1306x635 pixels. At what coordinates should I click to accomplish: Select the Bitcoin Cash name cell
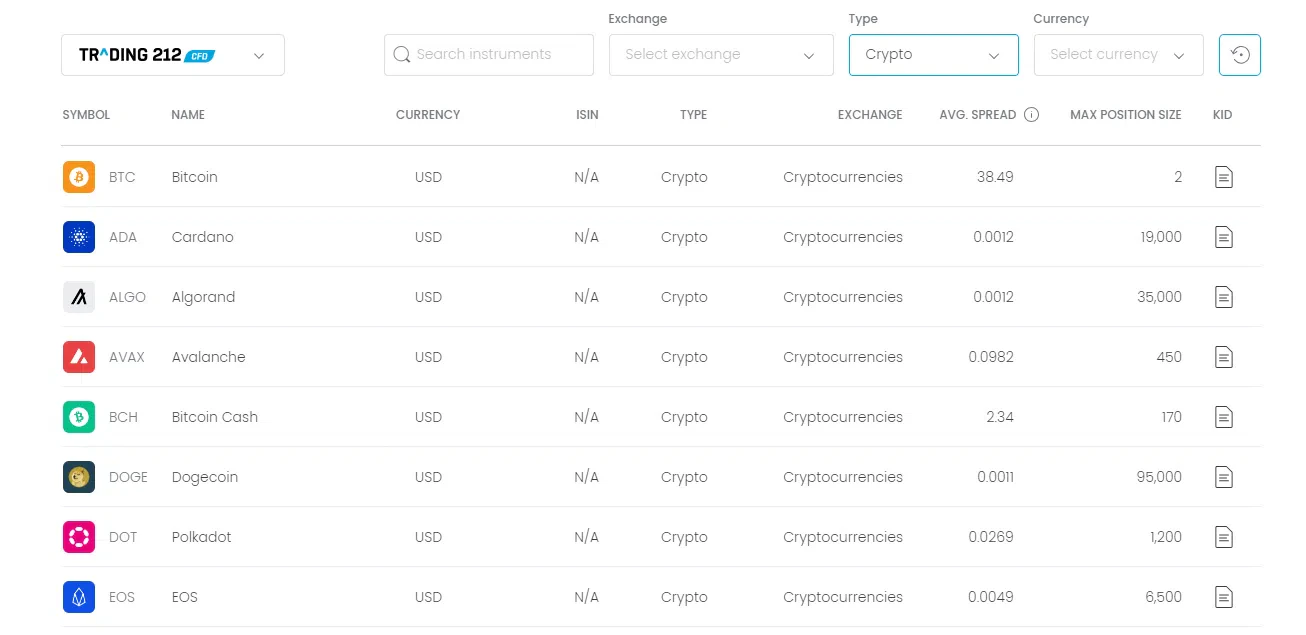pyautogui.click(x=215, y=417)
